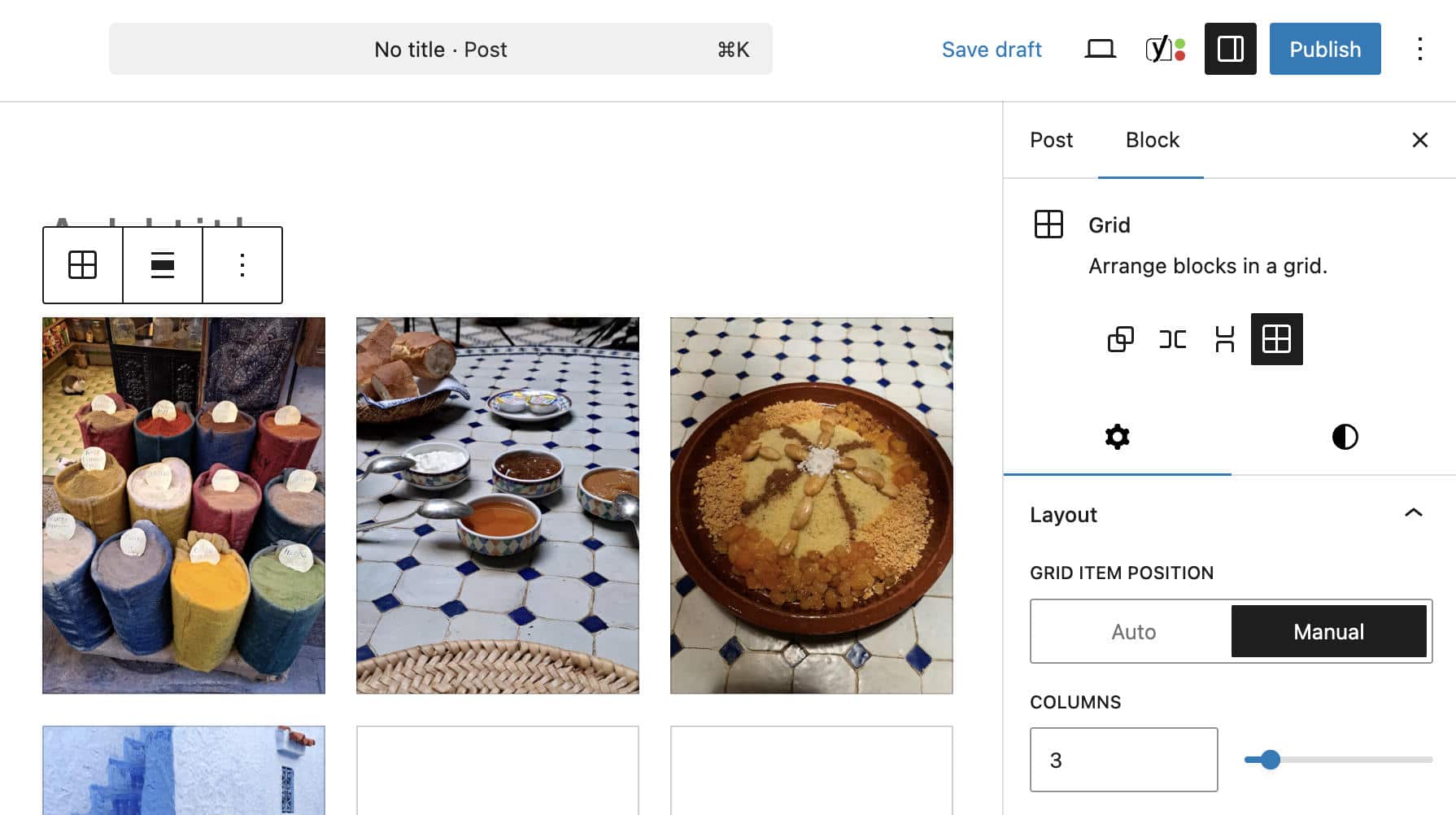Publish the post
This screenshot has width=1456, height=815.
coord(1324,49)
